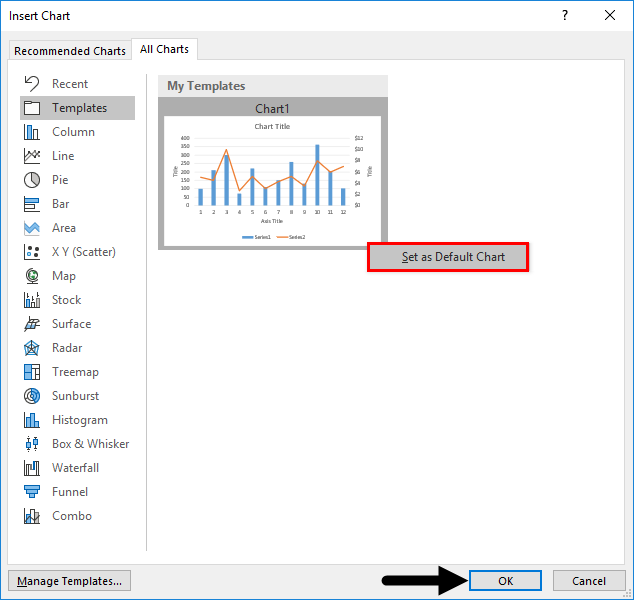Select the X Y Scatter chart icon

32,252
